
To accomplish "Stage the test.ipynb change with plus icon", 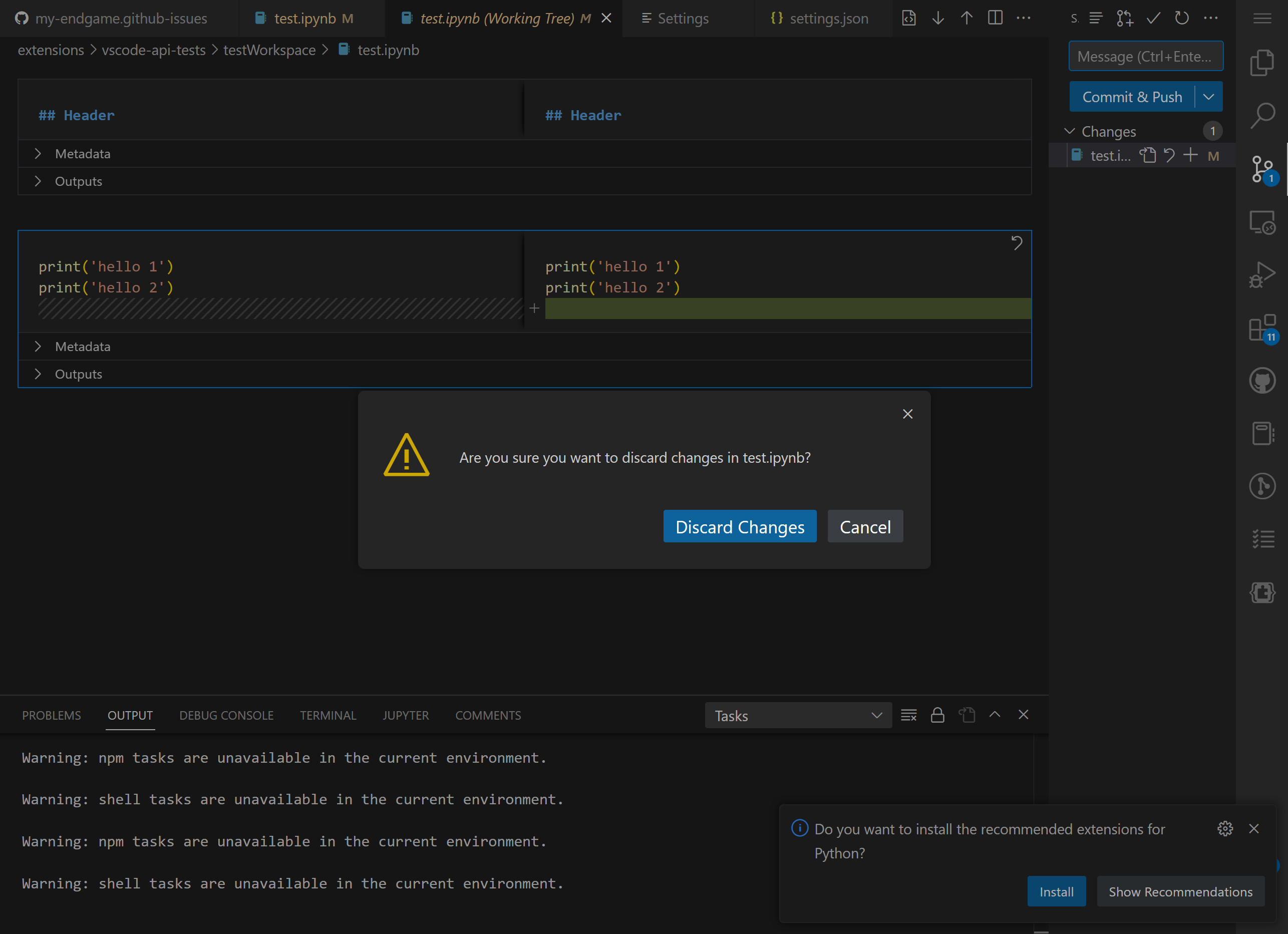I will pos(1191,155).
